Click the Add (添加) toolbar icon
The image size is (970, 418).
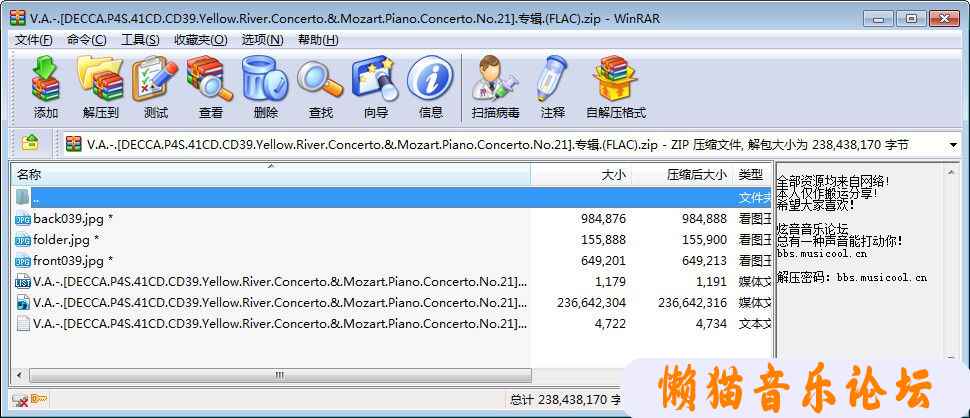(x=46, y=79)
